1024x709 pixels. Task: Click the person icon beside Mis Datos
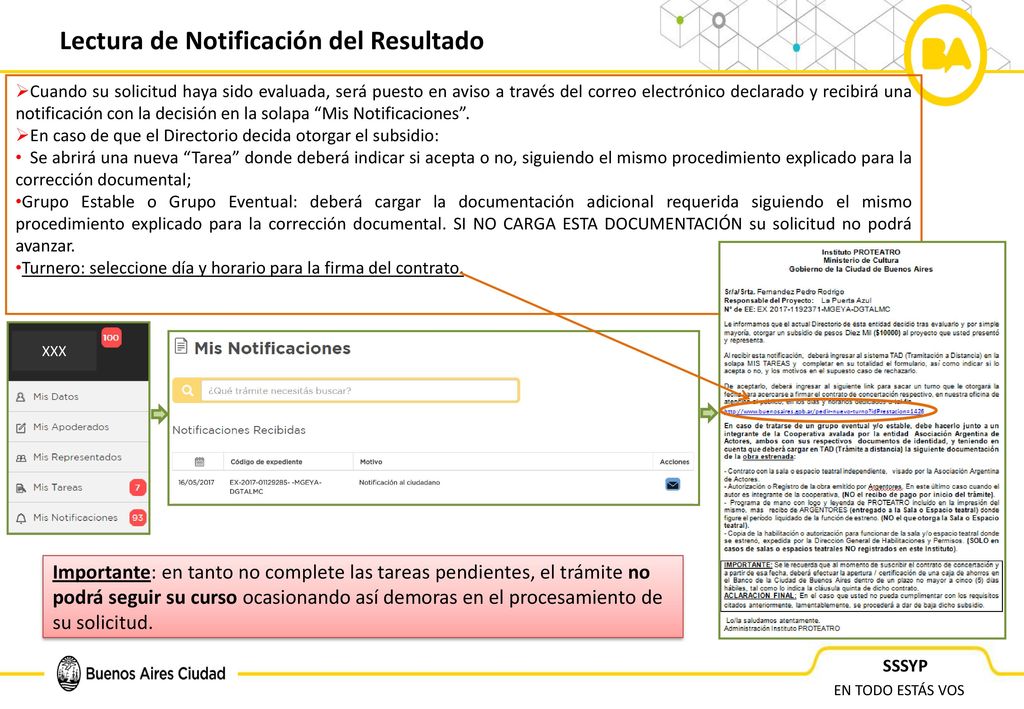tap(21, 397)
